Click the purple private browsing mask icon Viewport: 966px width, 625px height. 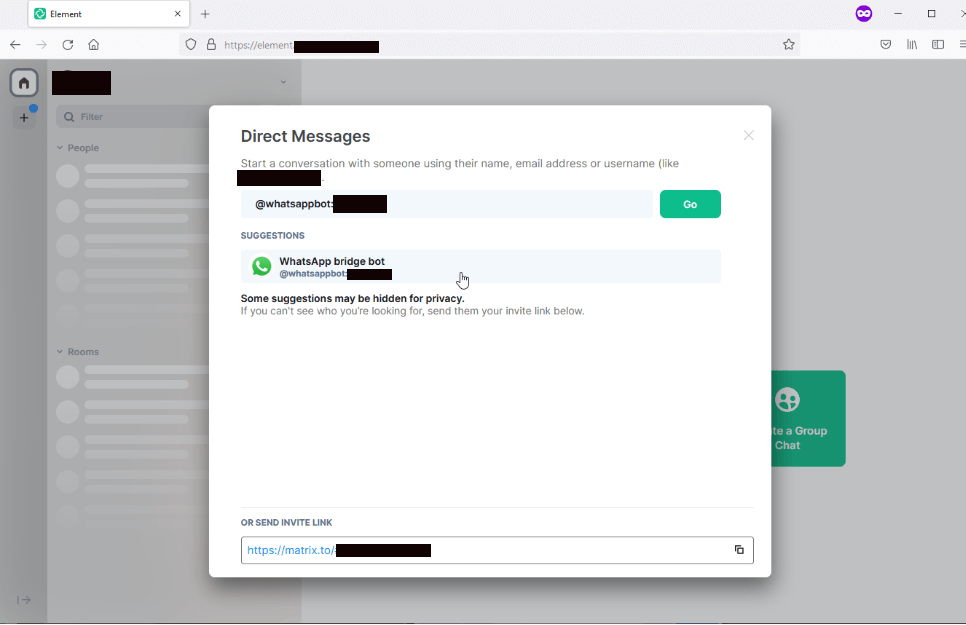[x=864, y=14]
